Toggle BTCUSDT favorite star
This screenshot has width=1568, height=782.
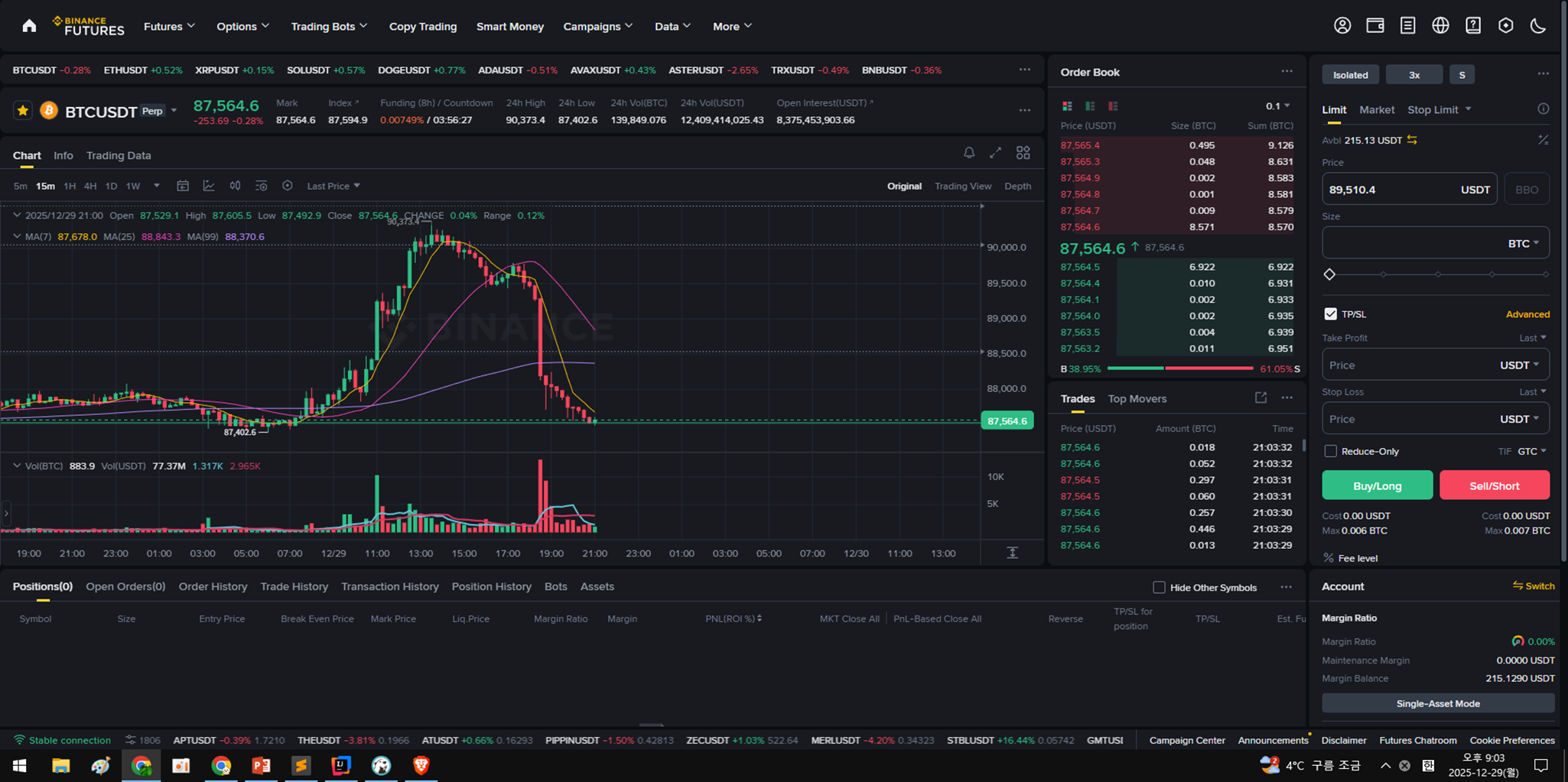(x=23, y=111)
